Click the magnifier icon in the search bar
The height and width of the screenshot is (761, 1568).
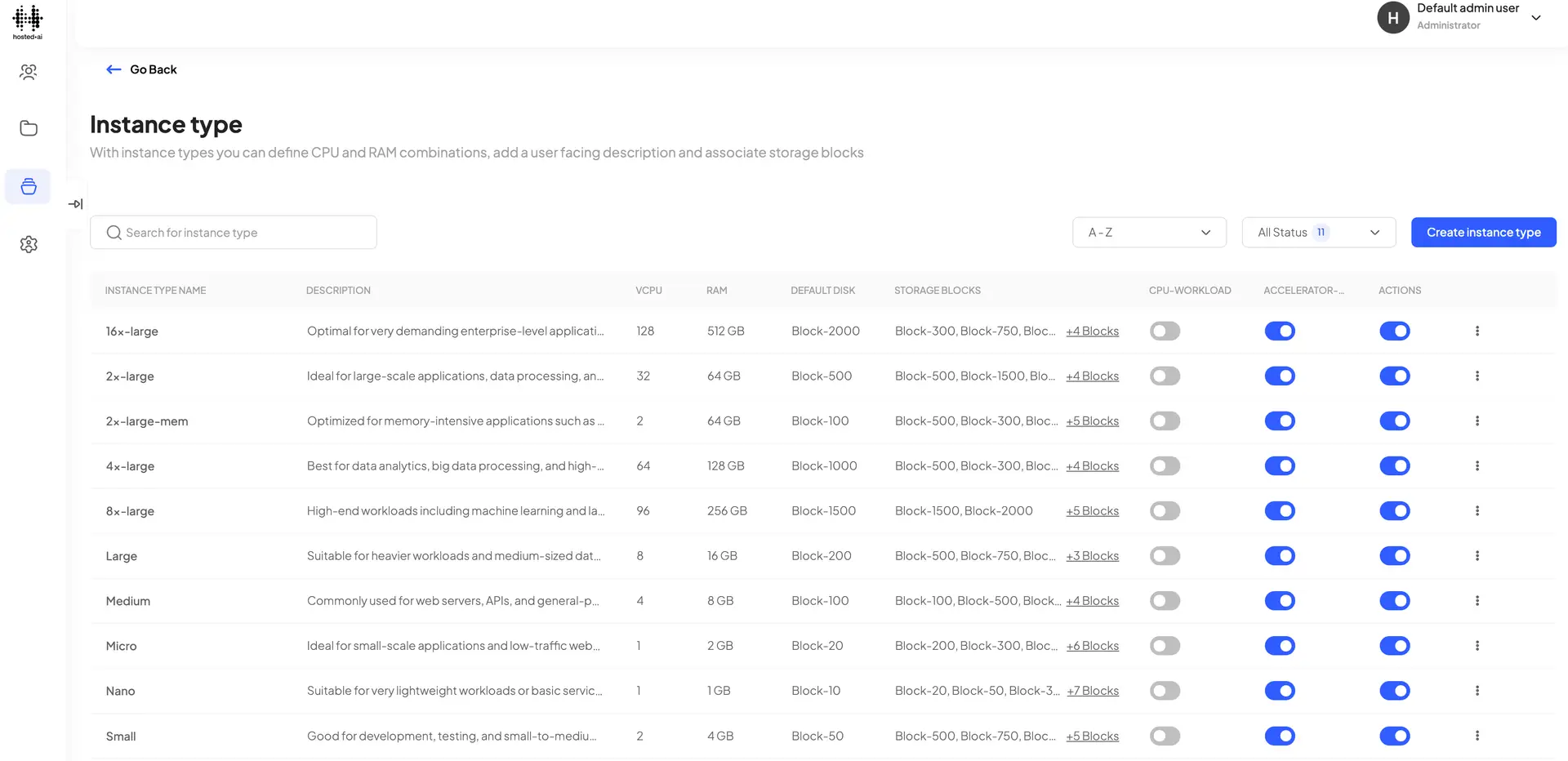[x=114, y=232]
